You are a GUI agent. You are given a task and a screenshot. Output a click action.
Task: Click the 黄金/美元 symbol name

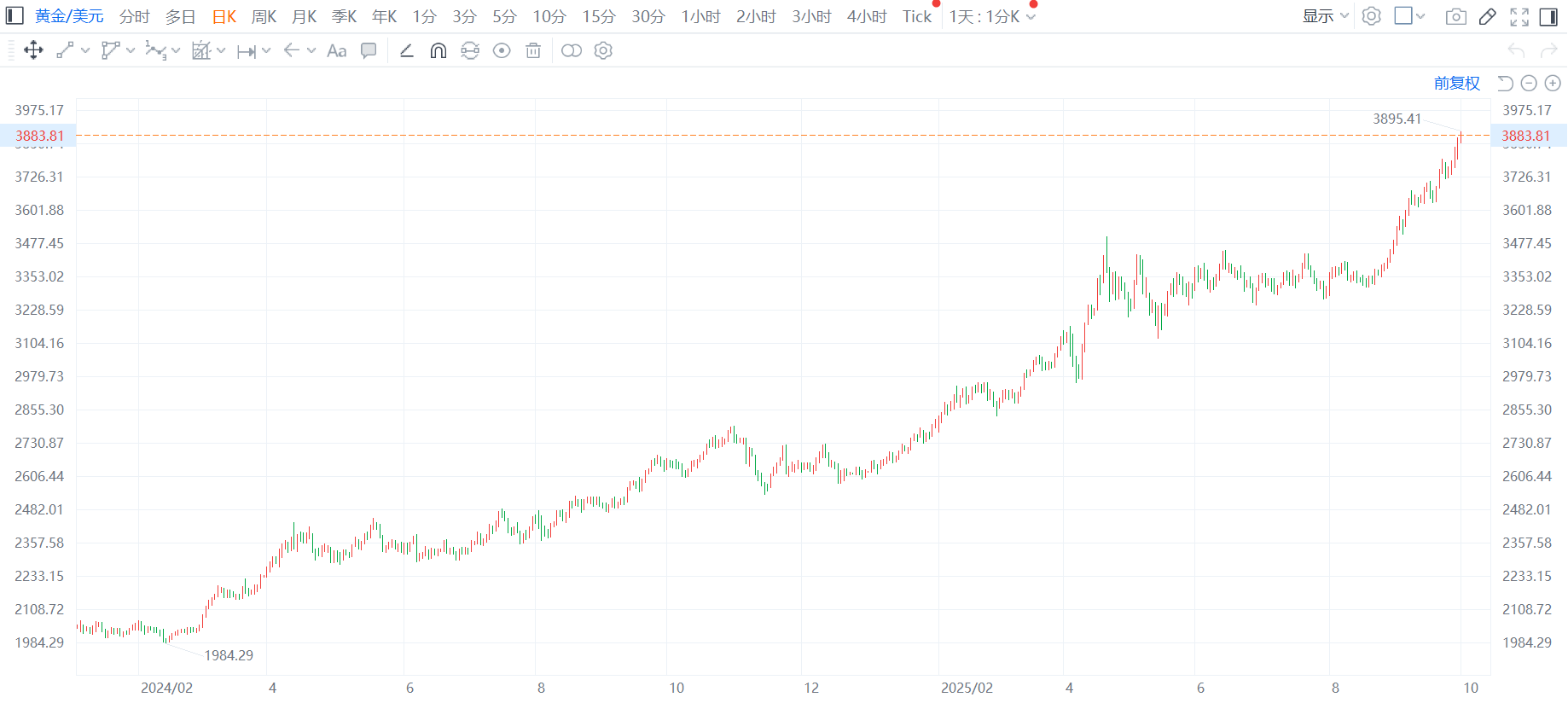point(69,16)
